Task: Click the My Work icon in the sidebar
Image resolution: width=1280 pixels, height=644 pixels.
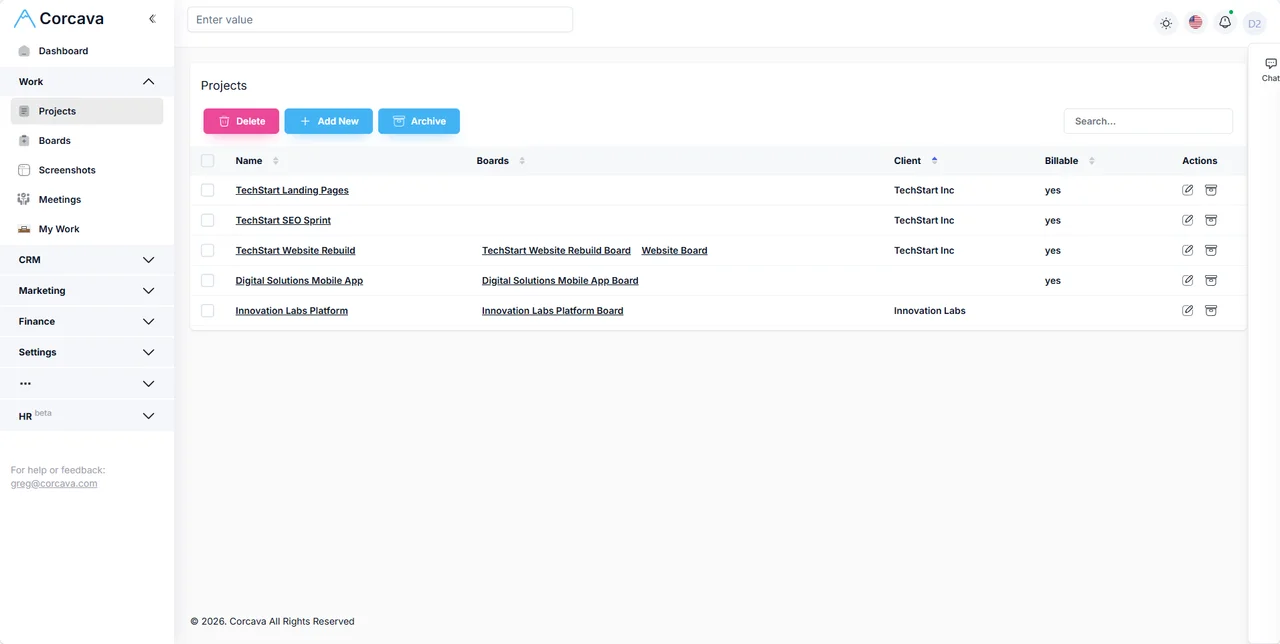Action: click(24, 229)
